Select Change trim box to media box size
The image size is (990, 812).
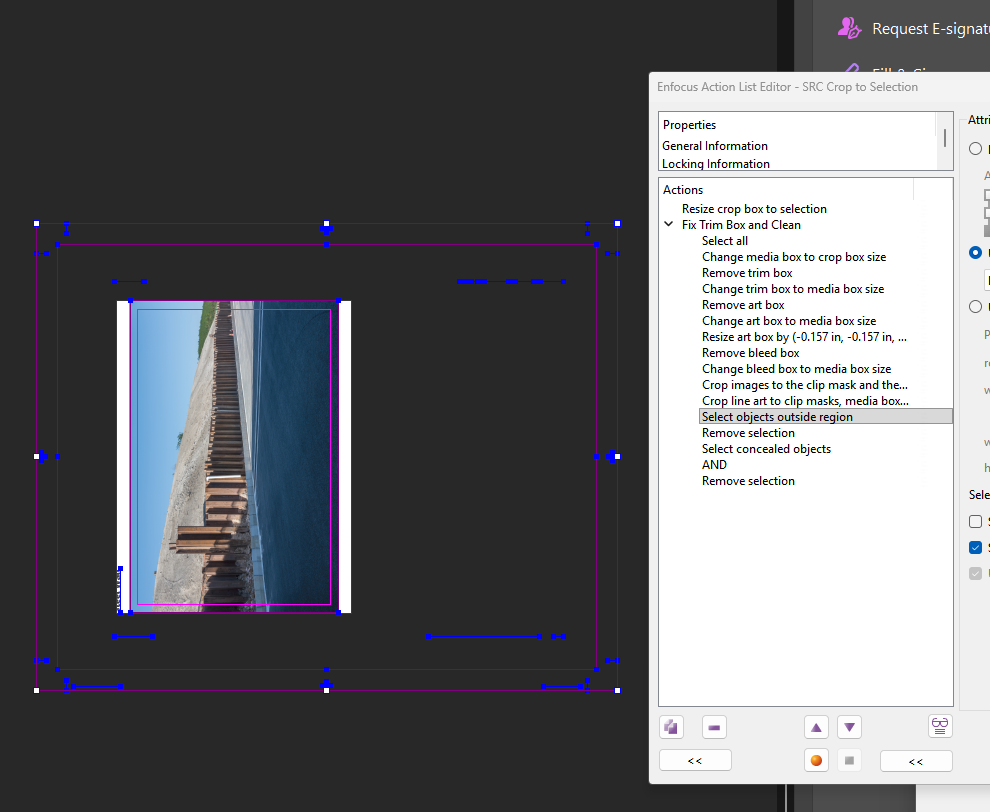coord(792,289)
